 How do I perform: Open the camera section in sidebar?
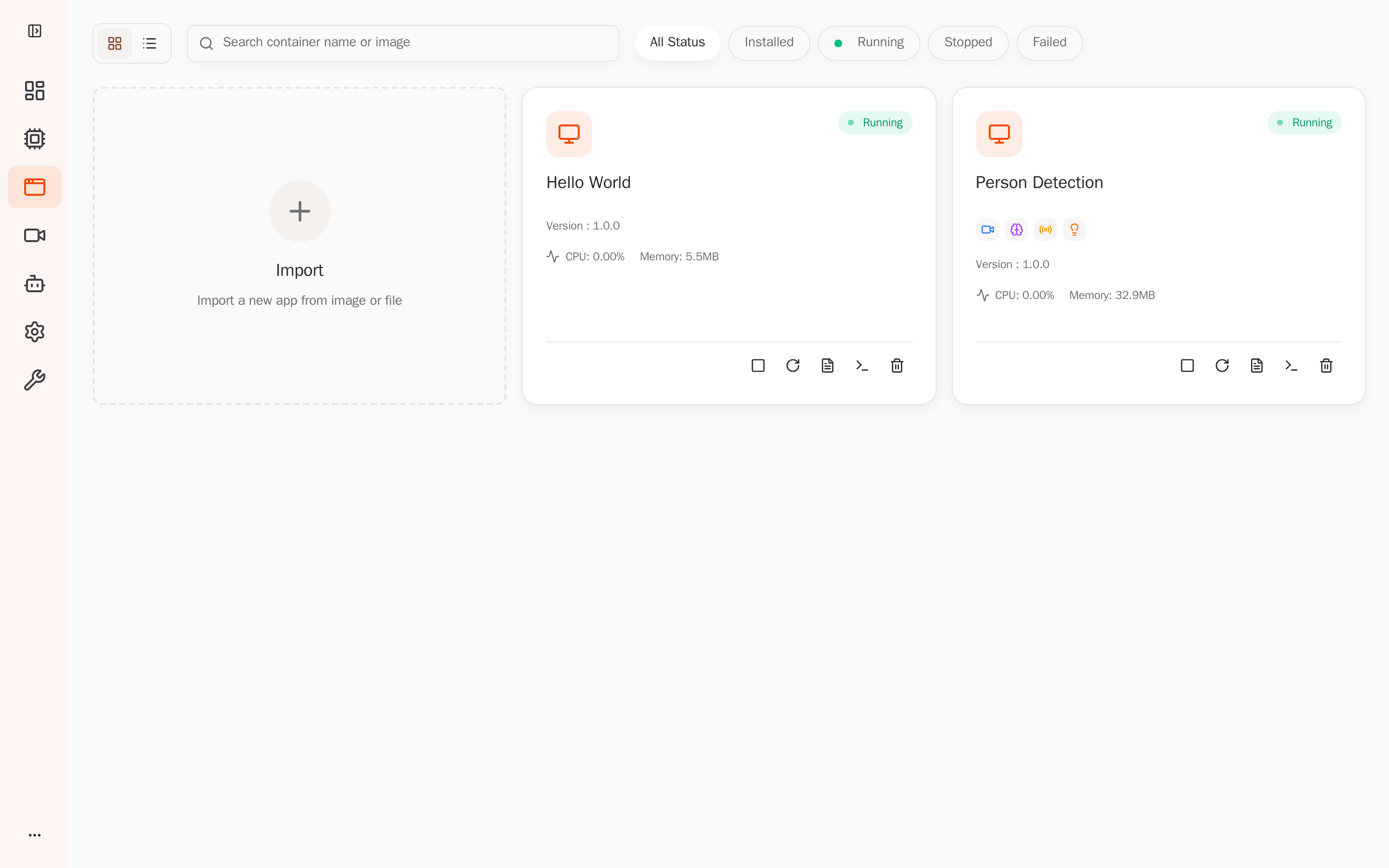click(x=34, y=235)
